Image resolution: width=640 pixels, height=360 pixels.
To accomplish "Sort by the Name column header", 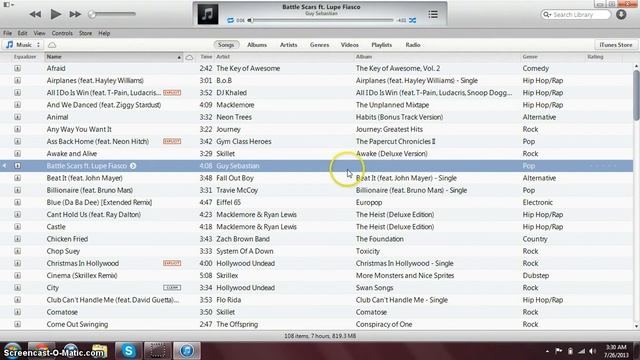I will click(113, 57).
